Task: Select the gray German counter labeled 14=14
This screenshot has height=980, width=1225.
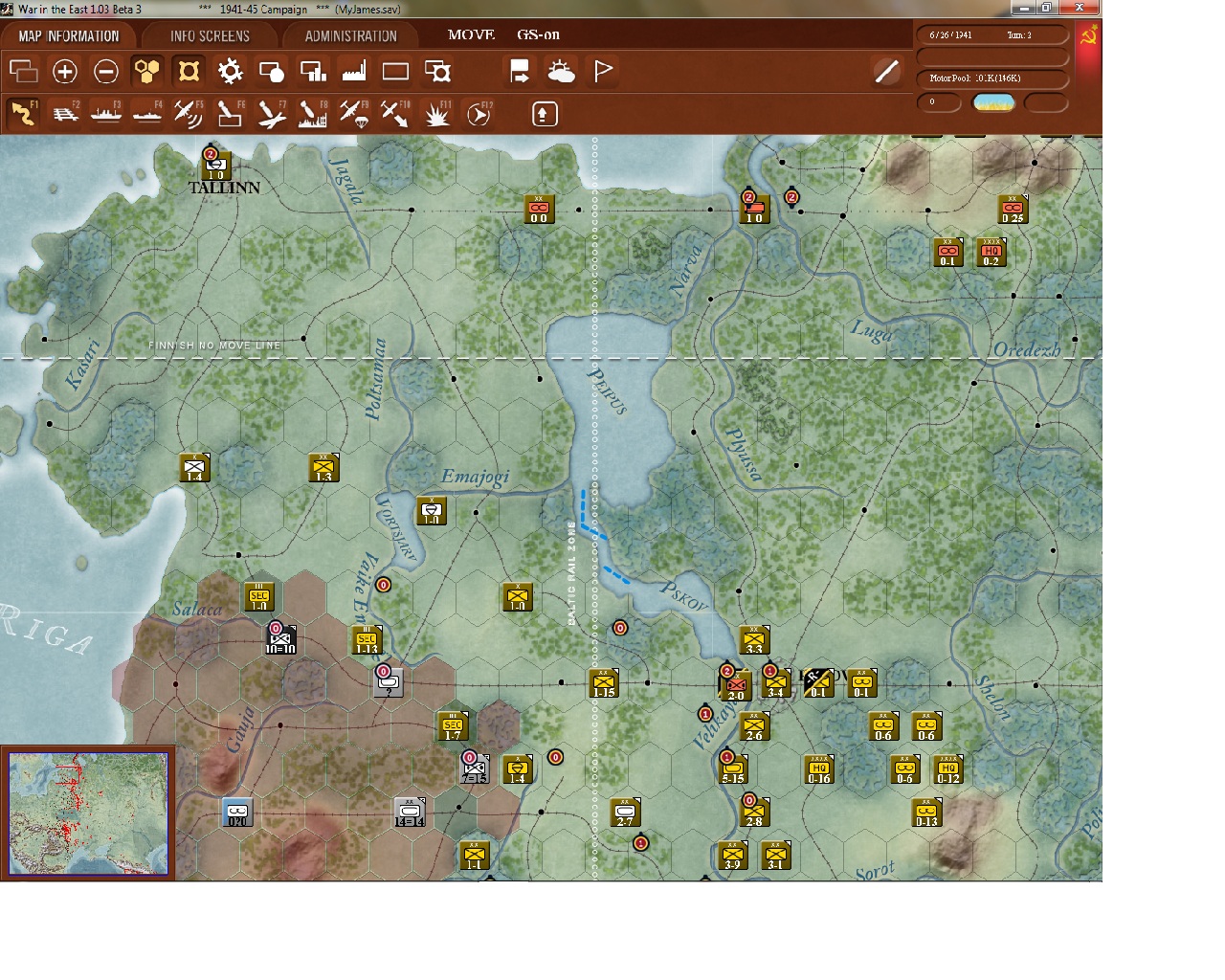Action: coord(410,813)
